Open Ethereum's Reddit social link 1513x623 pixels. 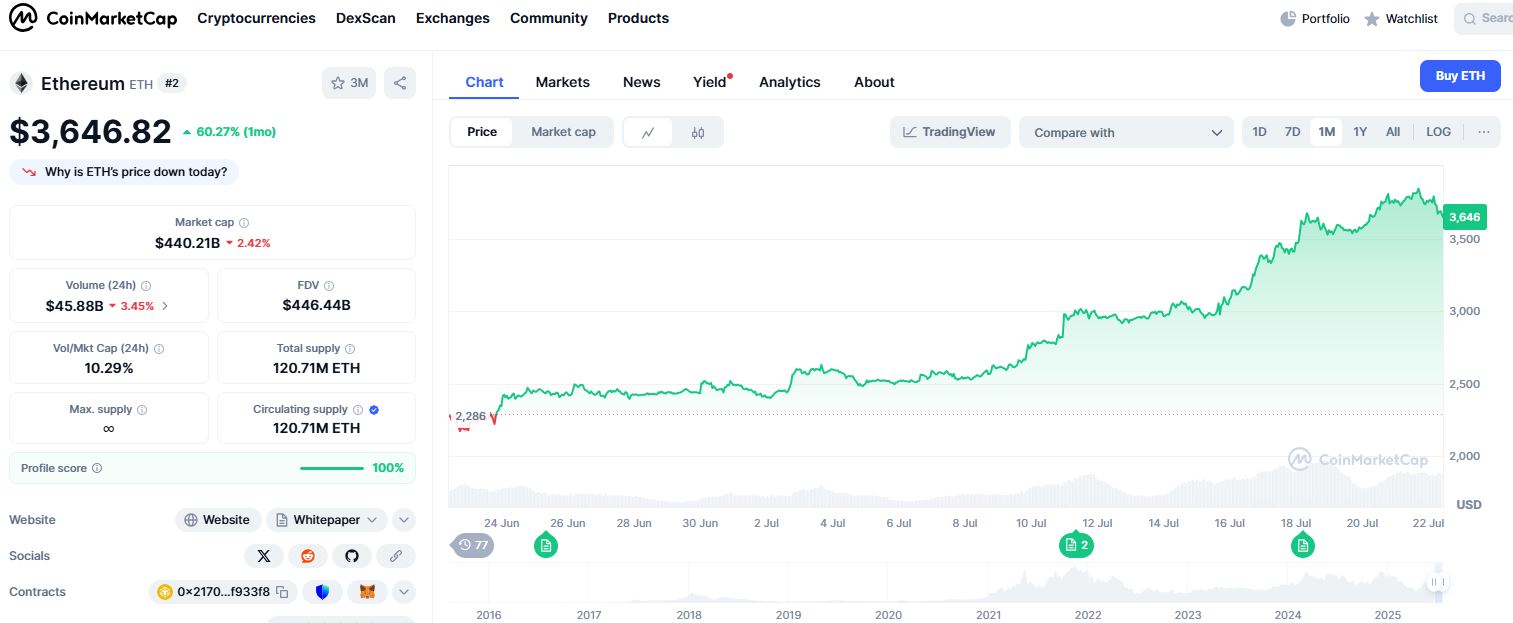[x=307, y=556]
